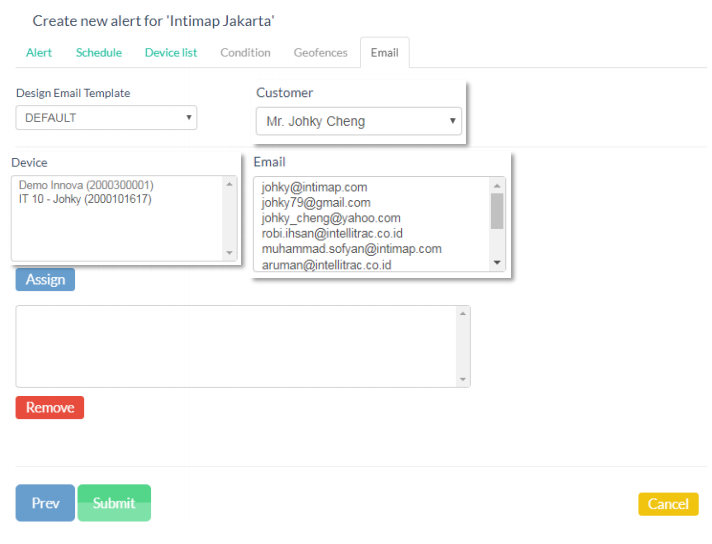Cancel the alert creation
Viewport: 712px width, 544px height.
tap(667, 504)
